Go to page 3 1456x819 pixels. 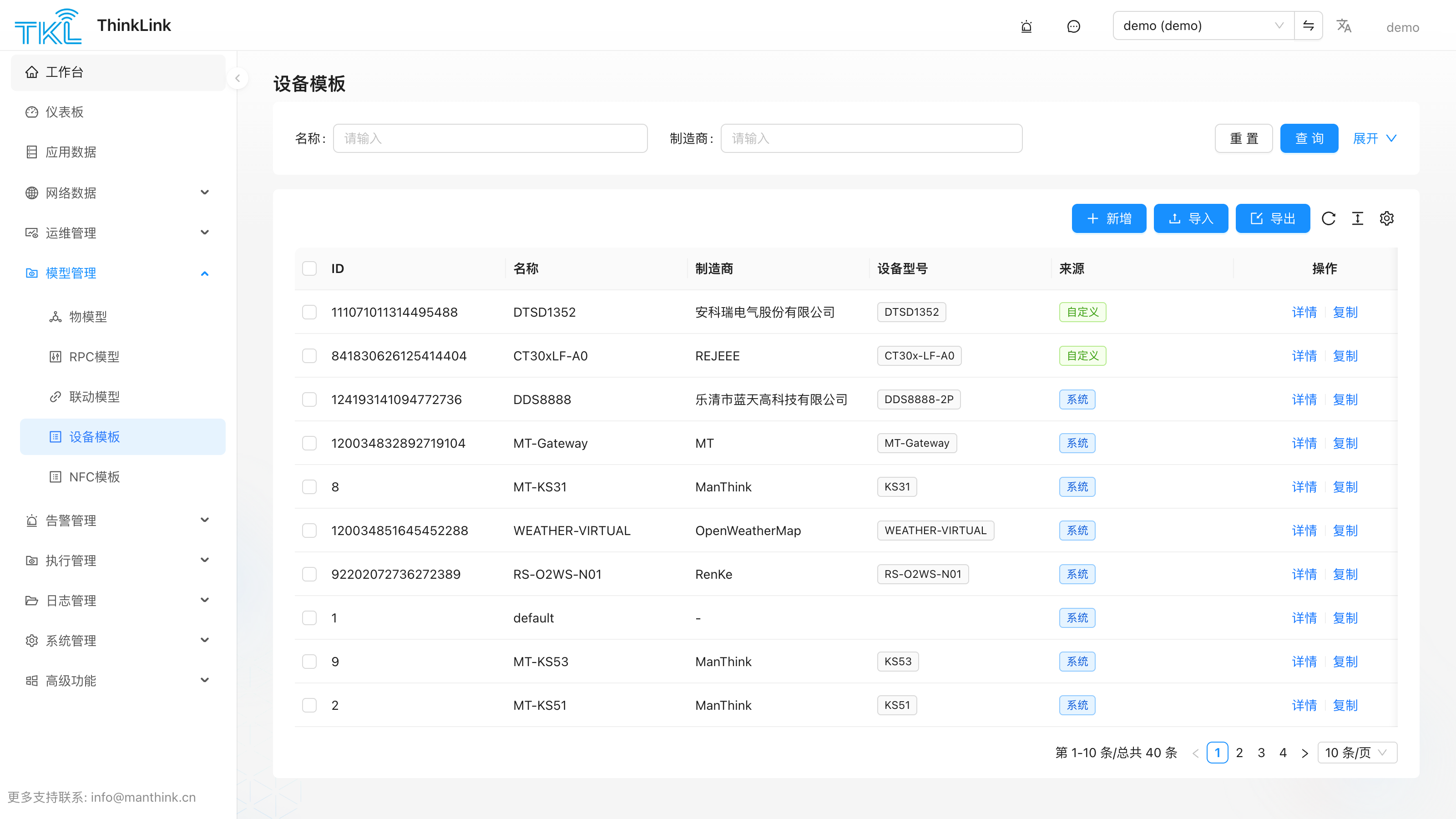pyautogui.click(x=1262, y=753)
